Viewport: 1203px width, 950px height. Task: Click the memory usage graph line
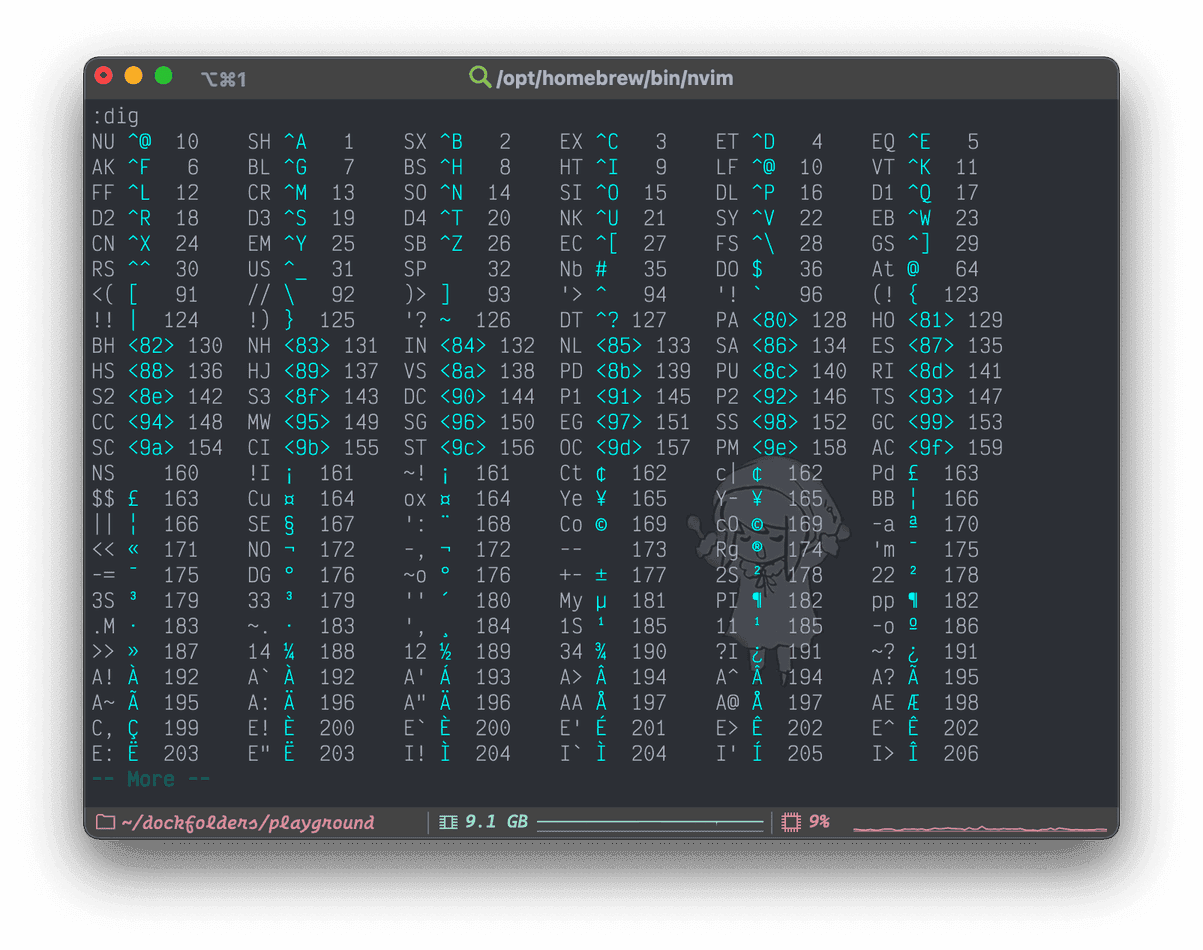pyautogui.click(x=650, y=823)
